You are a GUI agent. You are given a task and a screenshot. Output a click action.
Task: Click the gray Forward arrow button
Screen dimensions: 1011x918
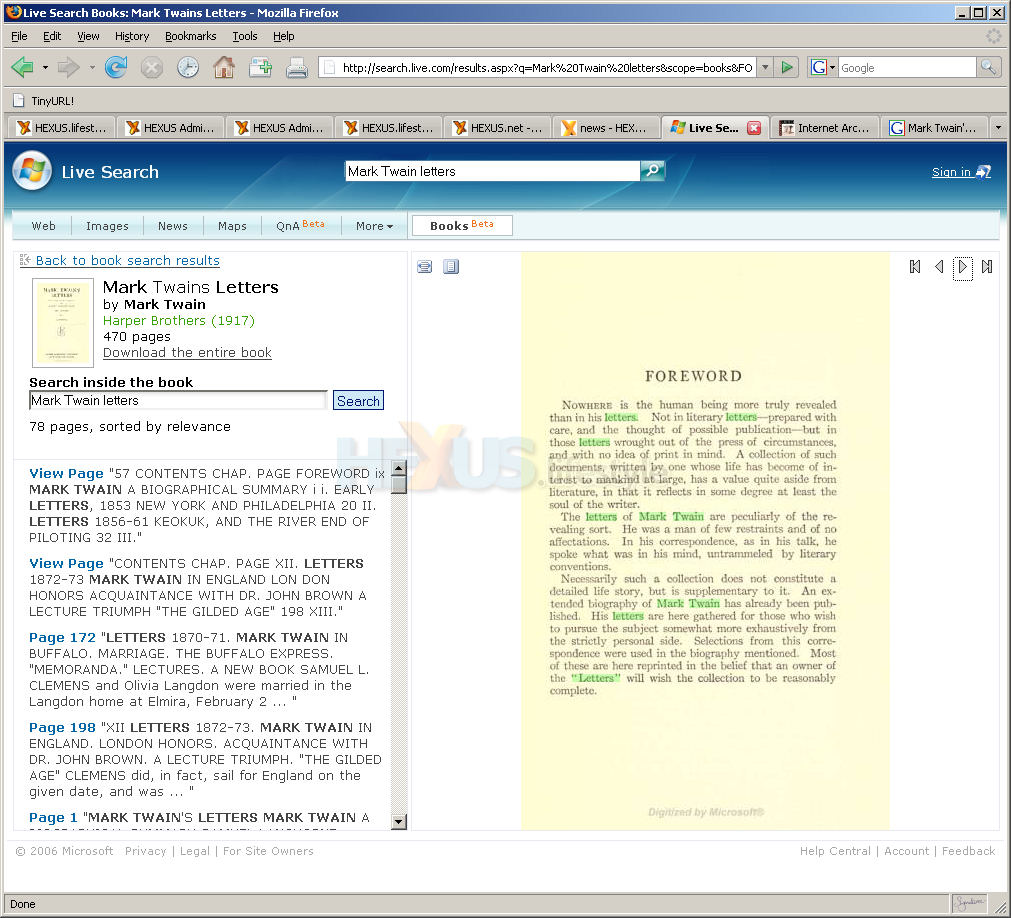click(68, 67)
